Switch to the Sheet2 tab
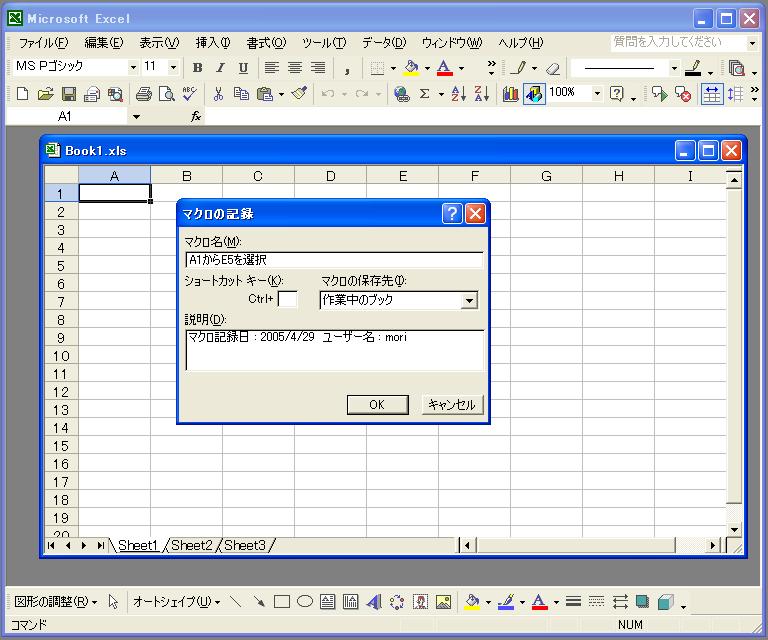 point(192,545)
